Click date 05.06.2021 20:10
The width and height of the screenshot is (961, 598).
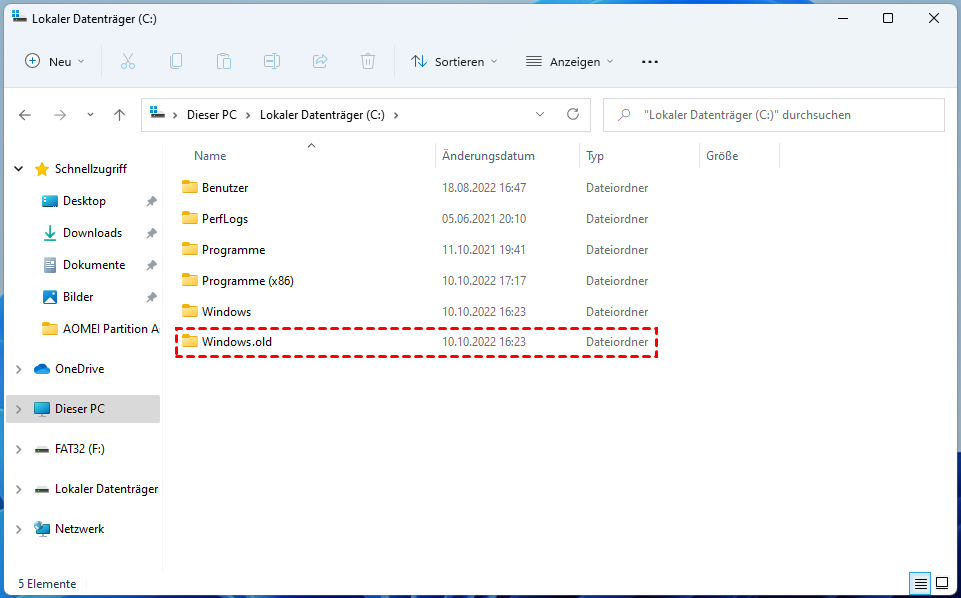(484, 219)
